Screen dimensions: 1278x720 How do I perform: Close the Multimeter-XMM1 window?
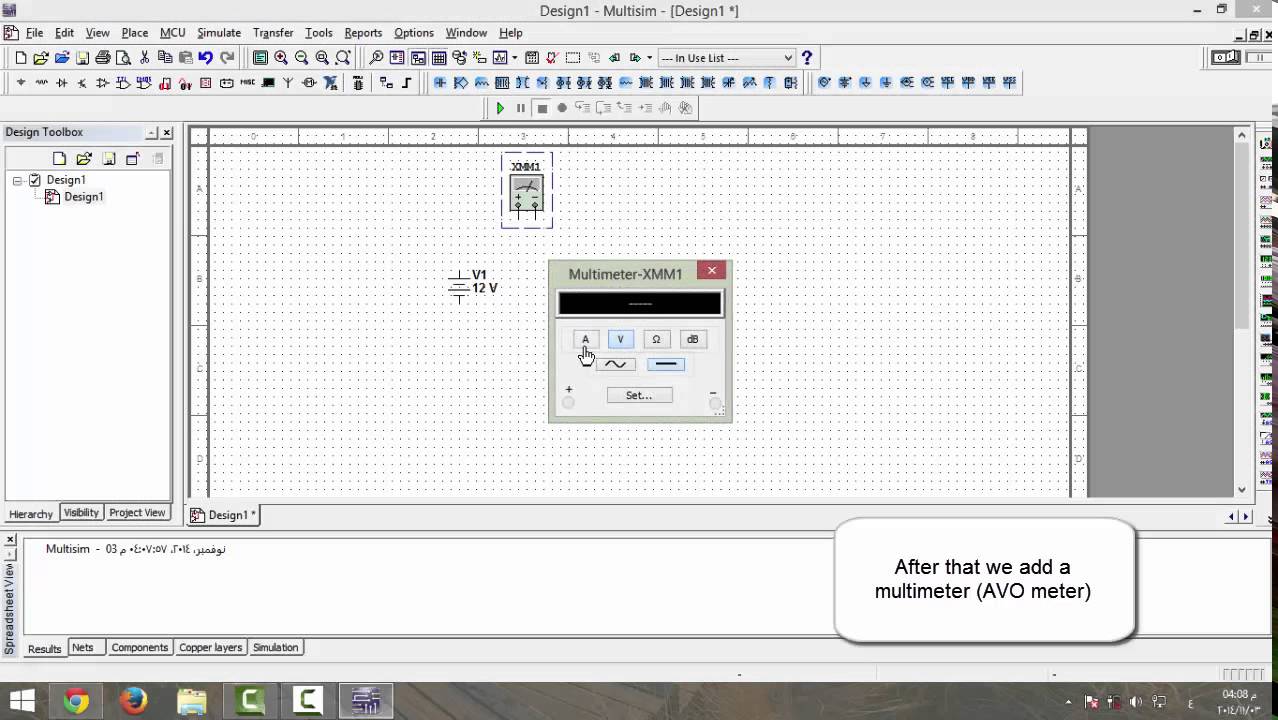pos(712,270)
